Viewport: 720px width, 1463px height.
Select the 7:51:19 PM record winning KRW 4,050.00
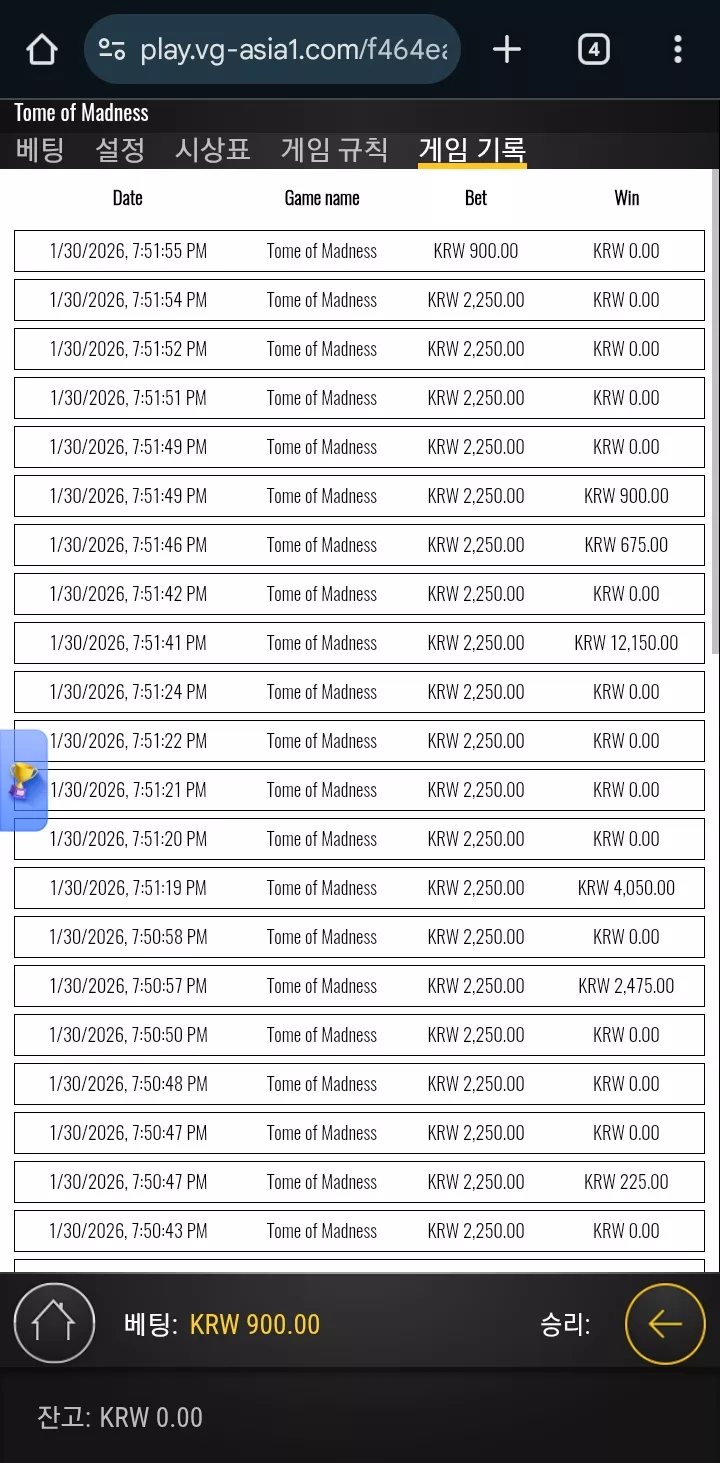tap(359, 888)
